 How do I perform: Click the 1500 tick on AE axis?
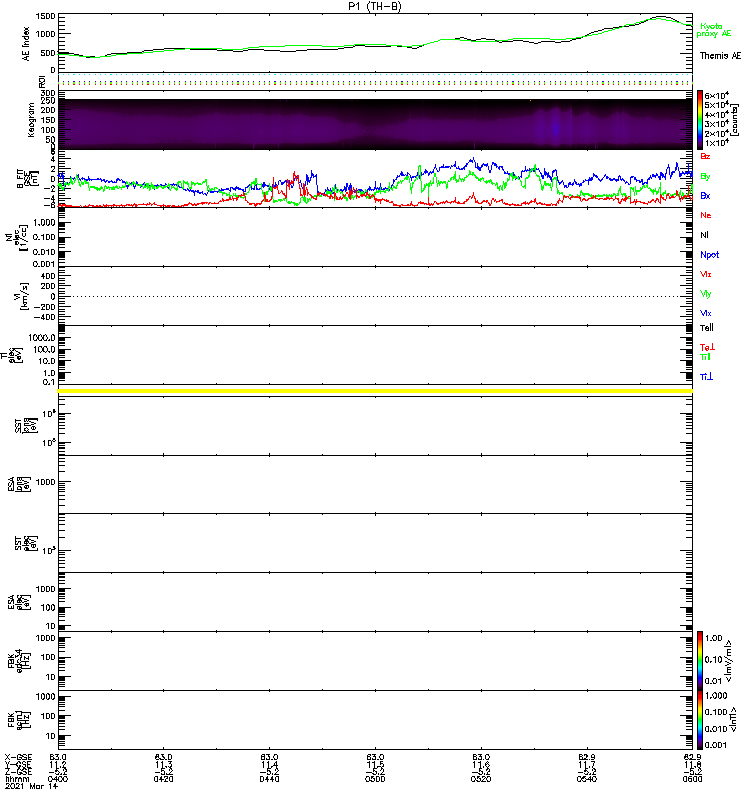pos(45,16)
